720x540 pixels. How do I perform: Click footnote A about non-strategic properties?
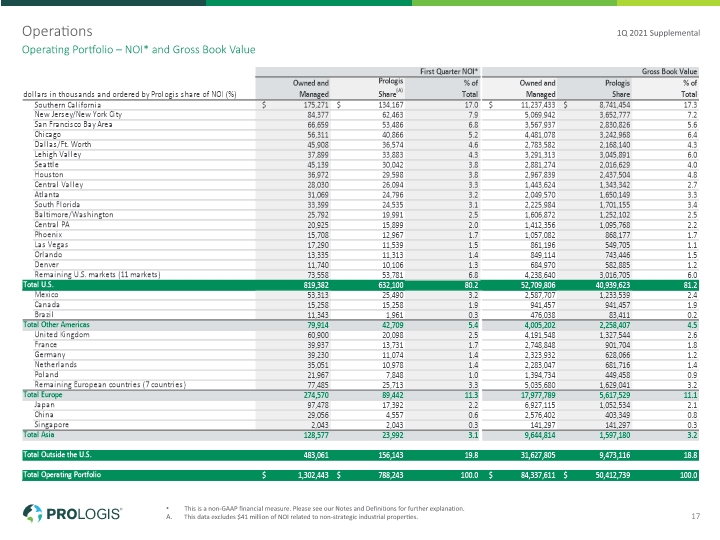(301, 517)
